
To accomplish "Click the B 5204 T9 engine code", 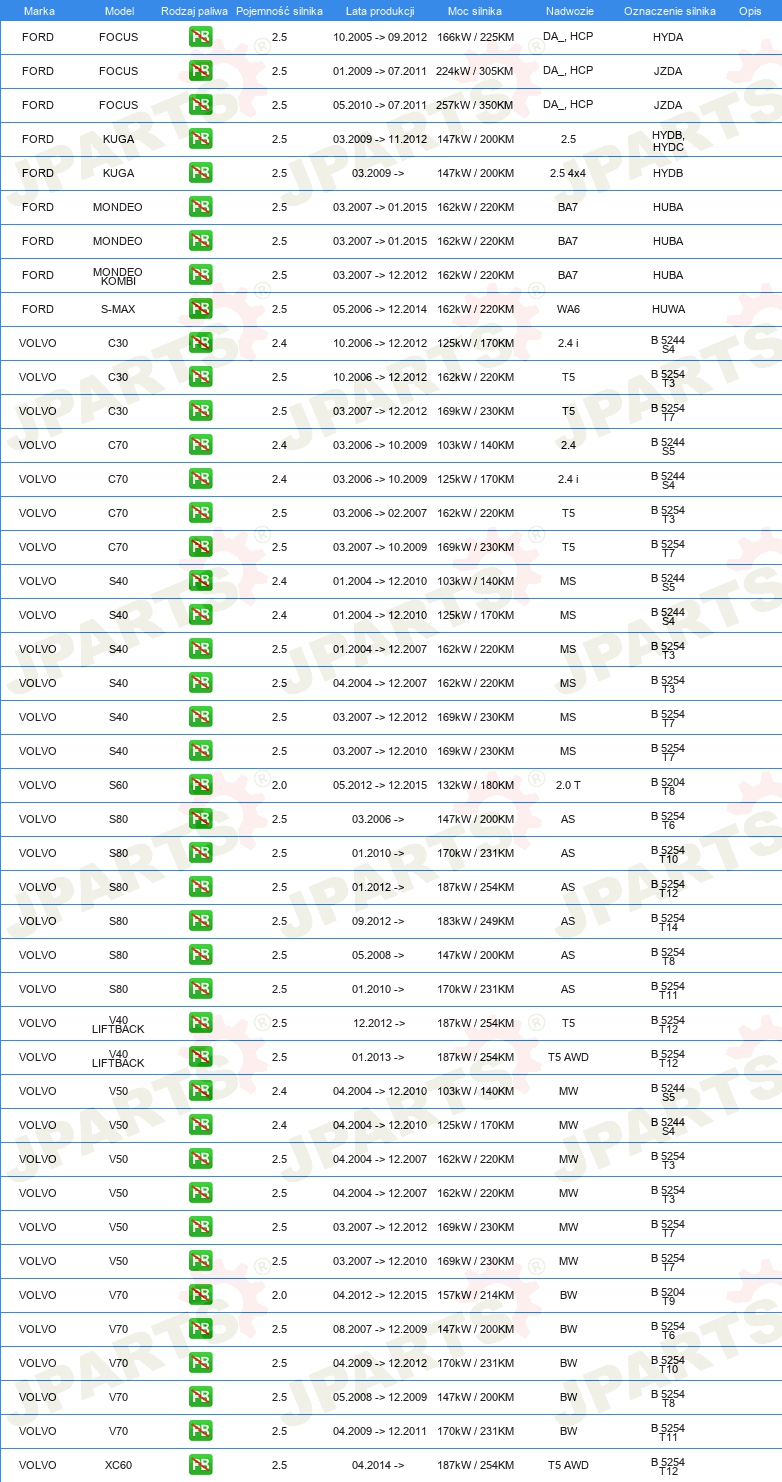I will [x=668, y=1296].
